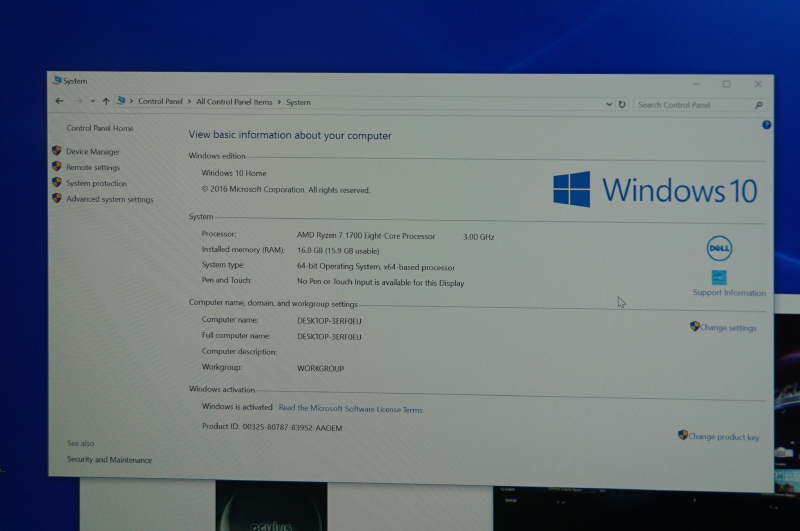Click '16.0 GB (15.9 GB usable)' value
The width and height of the screenshot is (800, 531).
pyautogui.click(x=338, y=251)
